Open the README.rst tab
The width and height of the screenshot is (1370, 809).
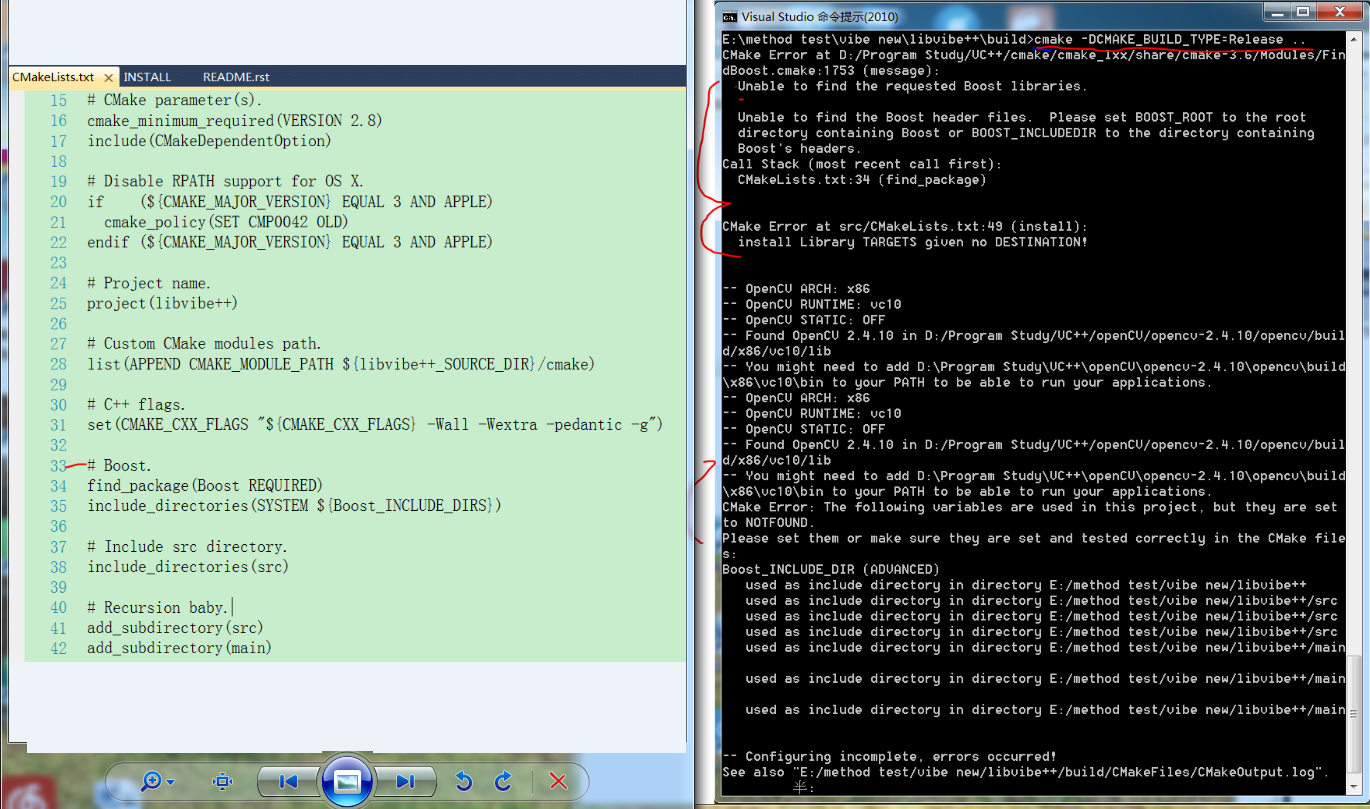pos(236,77)
